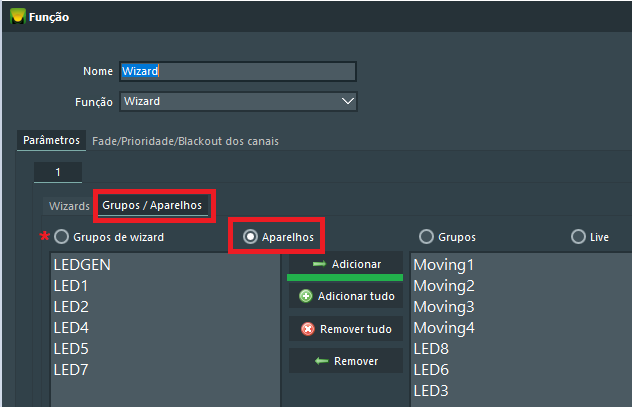Choose the Grupos radio option
This screenshot has width=632, height=407.
pyautogui.click(x=426, y=237)
